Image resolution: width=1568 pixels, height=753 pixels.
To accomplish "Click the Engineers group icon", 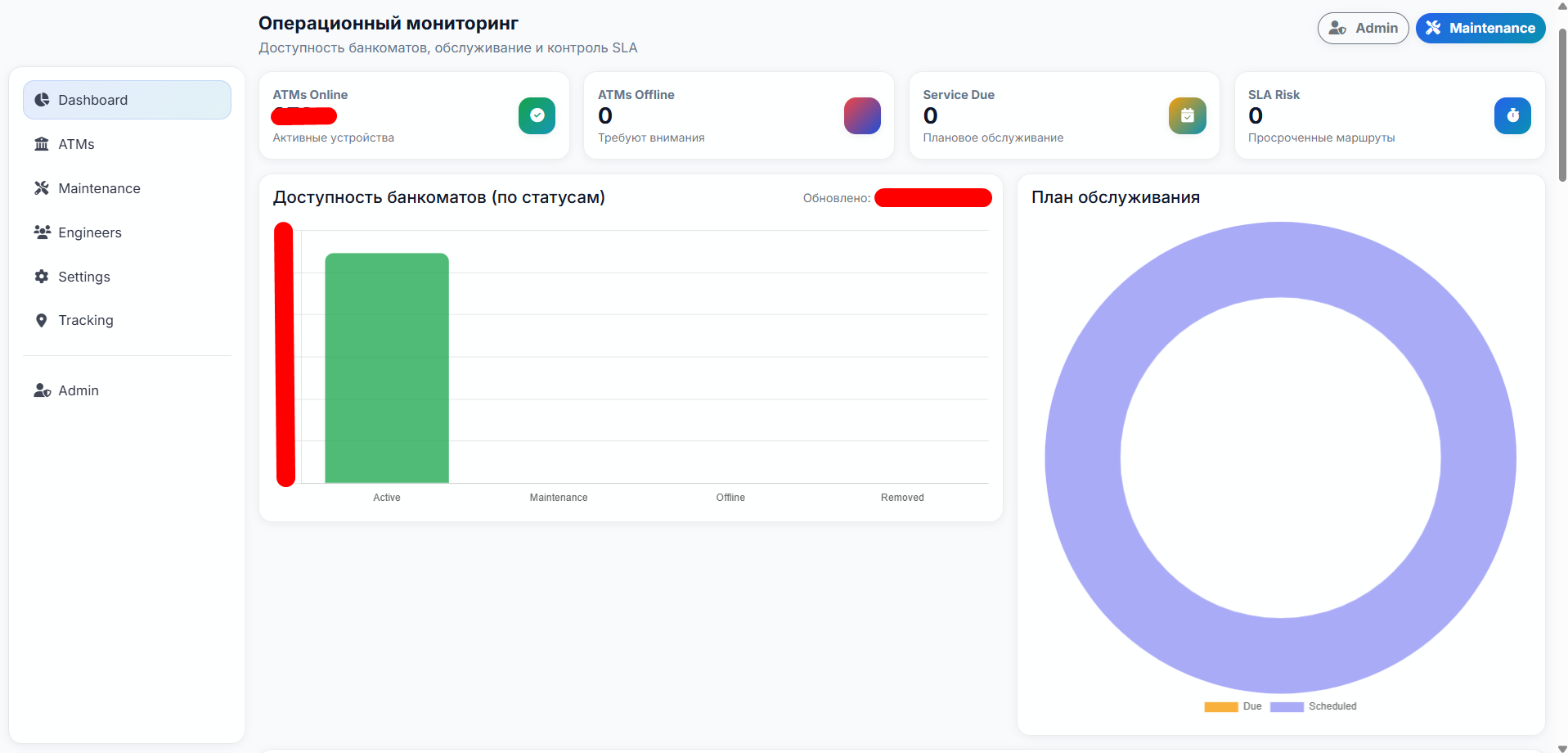I will [x=42, y=232].
